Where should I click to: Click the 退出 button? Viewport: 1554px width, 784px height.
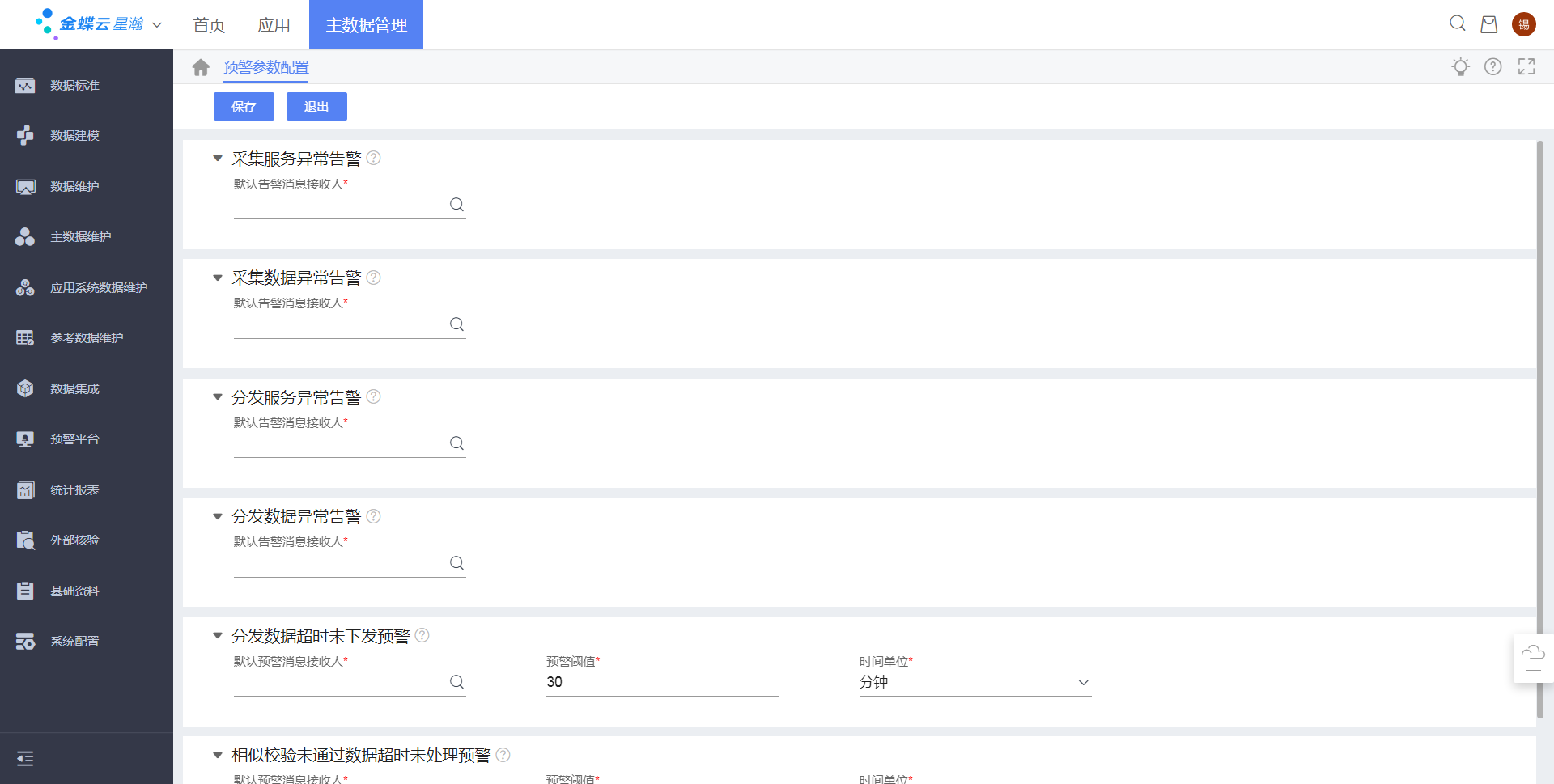(316, 106)
